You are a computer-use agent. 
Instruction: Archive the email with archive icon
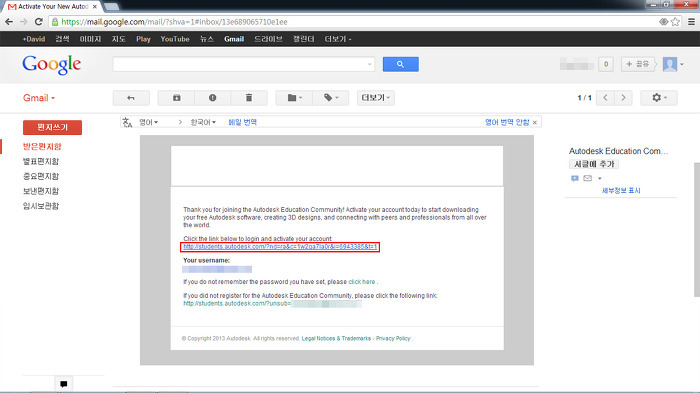tap(177, 98)
